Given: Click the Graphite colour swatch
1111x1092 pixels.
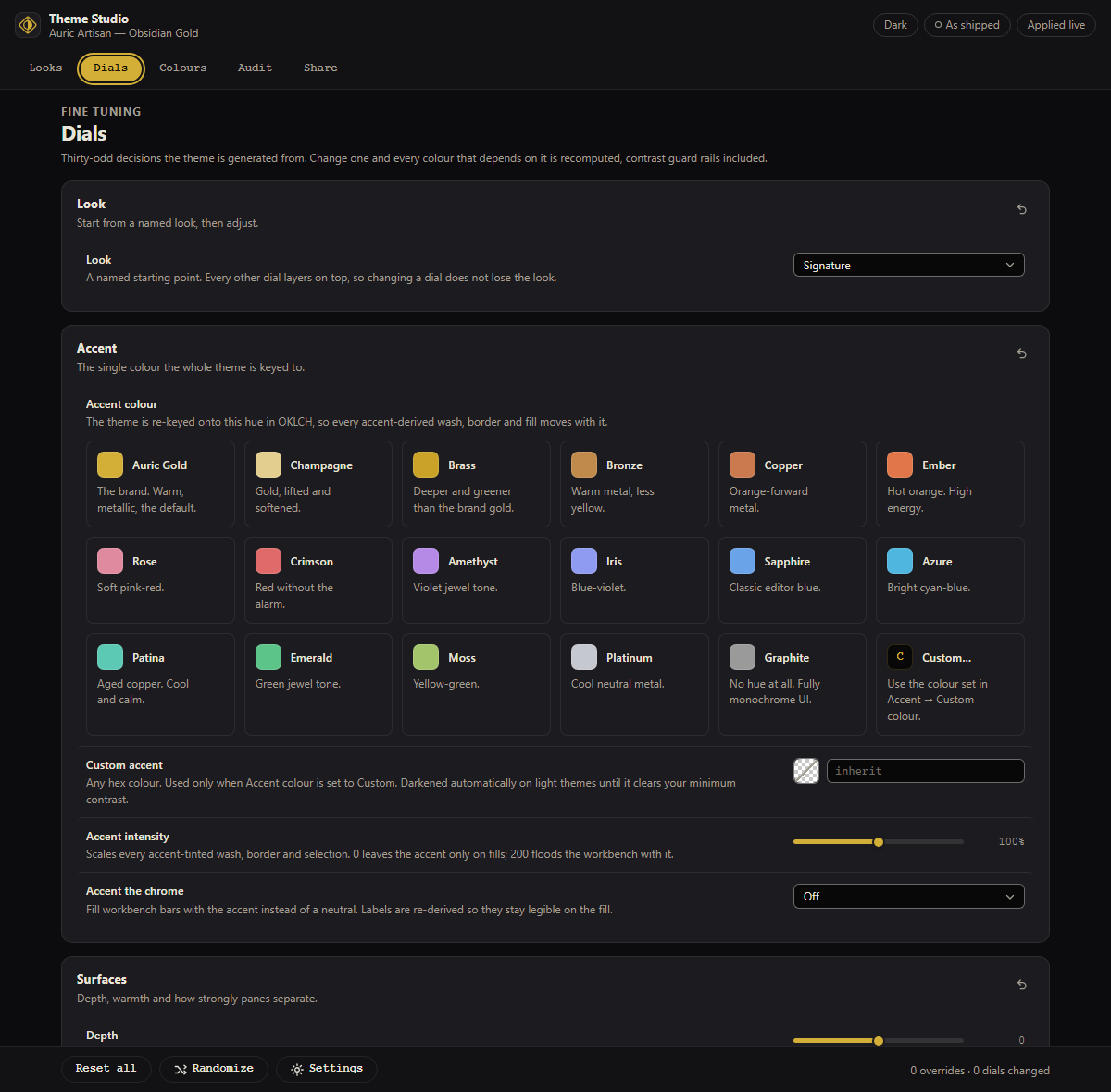Looking at the screenshot, I should coord(743,657).
